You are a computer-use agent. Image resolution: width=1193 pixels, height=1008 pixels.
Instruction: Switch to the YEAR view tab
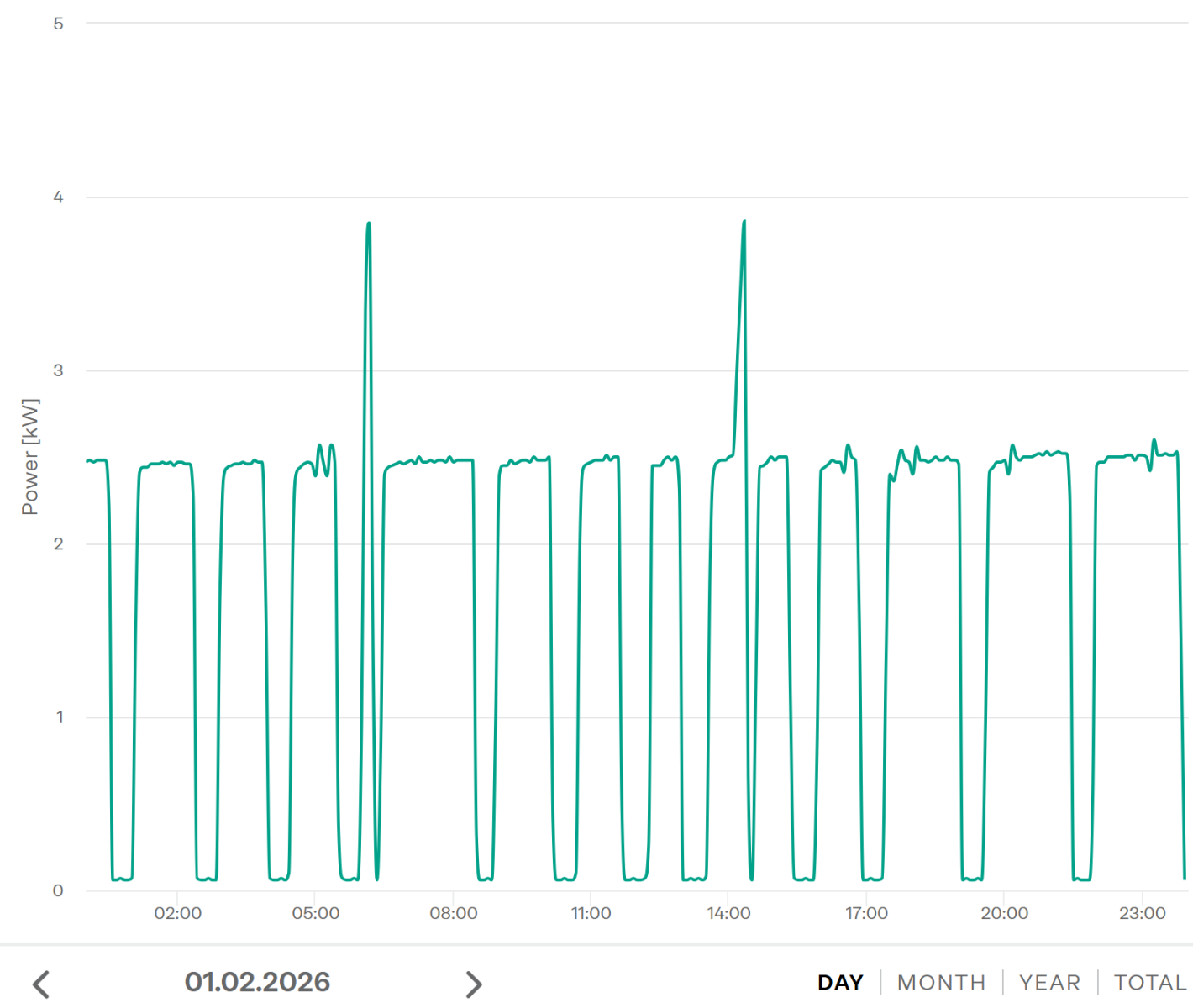(x=1049, y=982)
